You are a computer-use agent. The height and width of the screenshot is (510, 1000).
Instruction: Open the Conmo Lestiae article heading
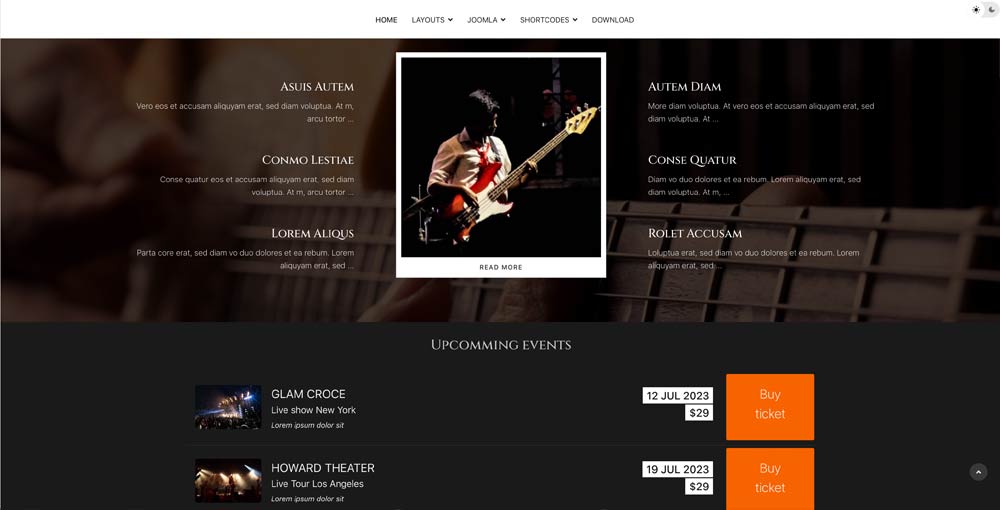pyautogui.click(x=308, y=160)
